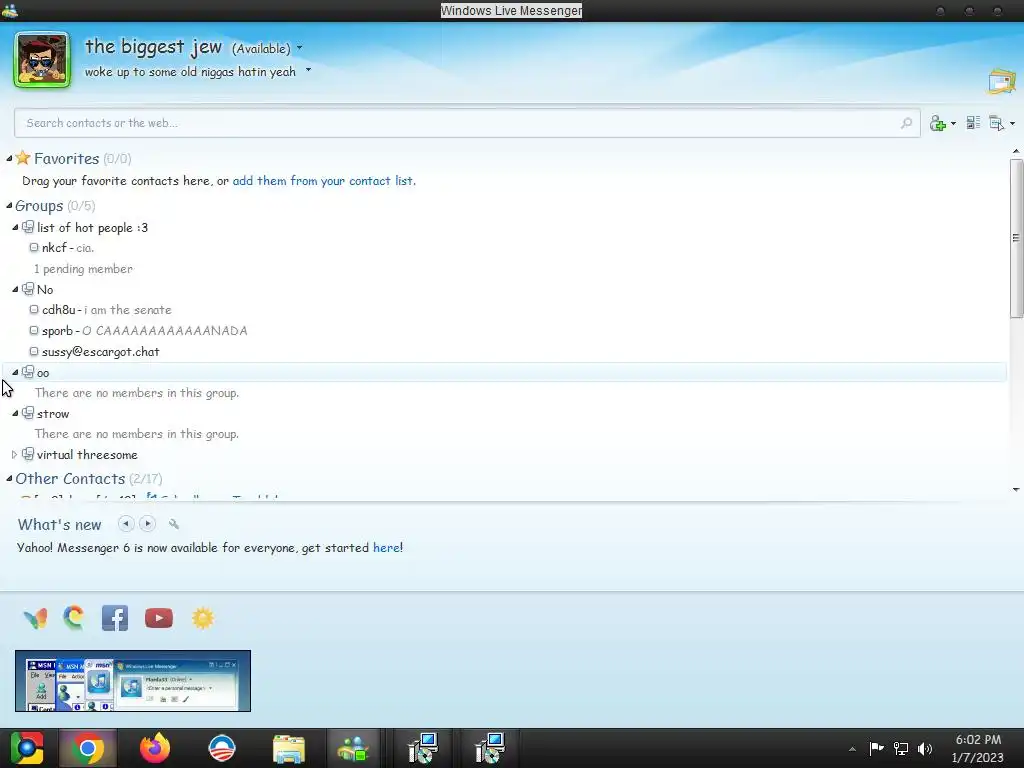Screen dimensions: 1024x768
Task: Click nkcf contact status icon
Action: tap(34, 248)
